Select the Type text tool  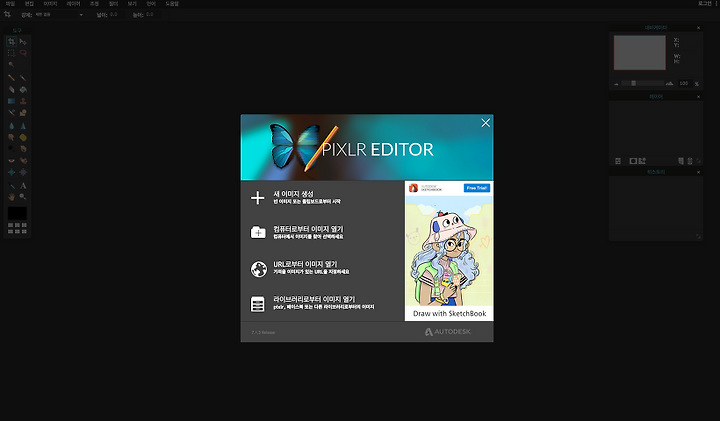[x=23, y=185]
